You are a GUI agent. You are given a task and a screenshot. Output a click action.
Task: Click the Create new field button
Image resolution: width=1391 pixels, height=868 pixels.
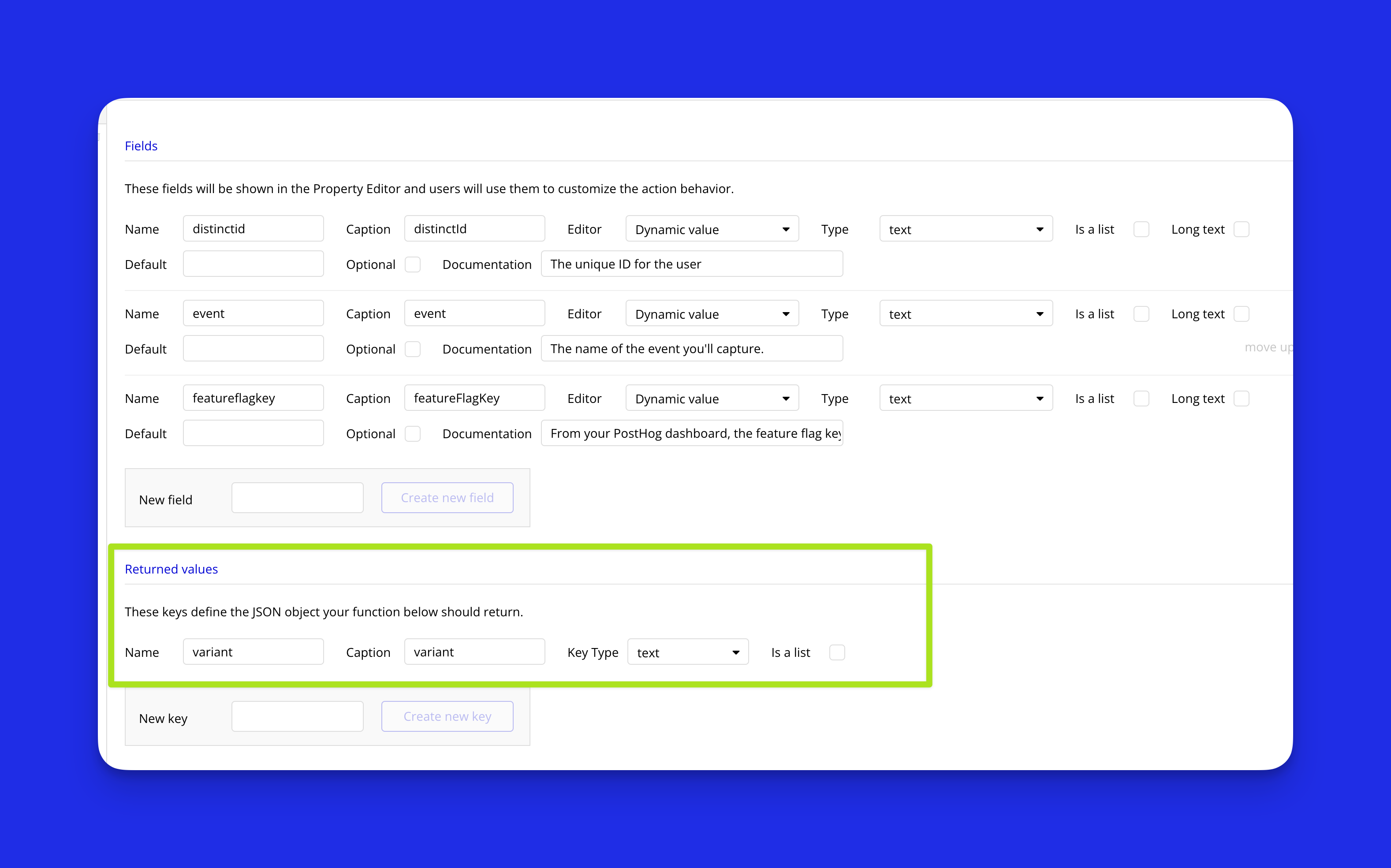(x=447, y=498)
